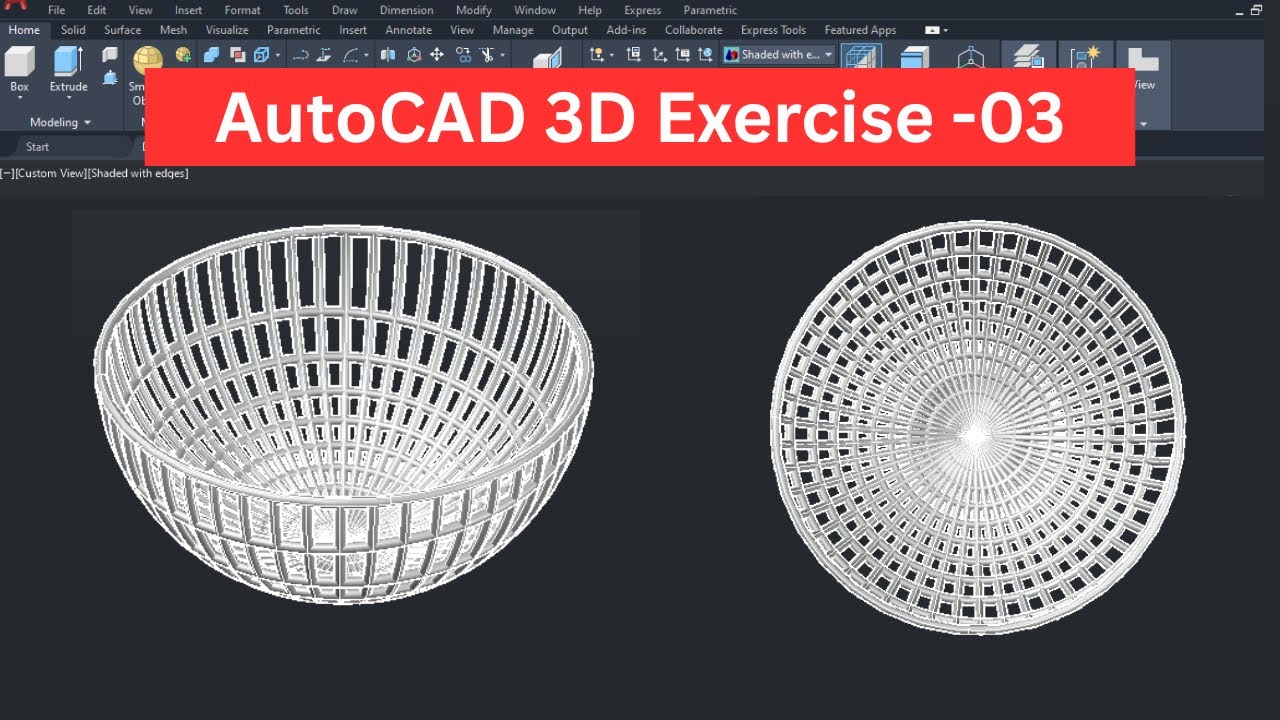Click the fillet edge arc icon
1280x720 pixels.
click(x=350, y=55)
